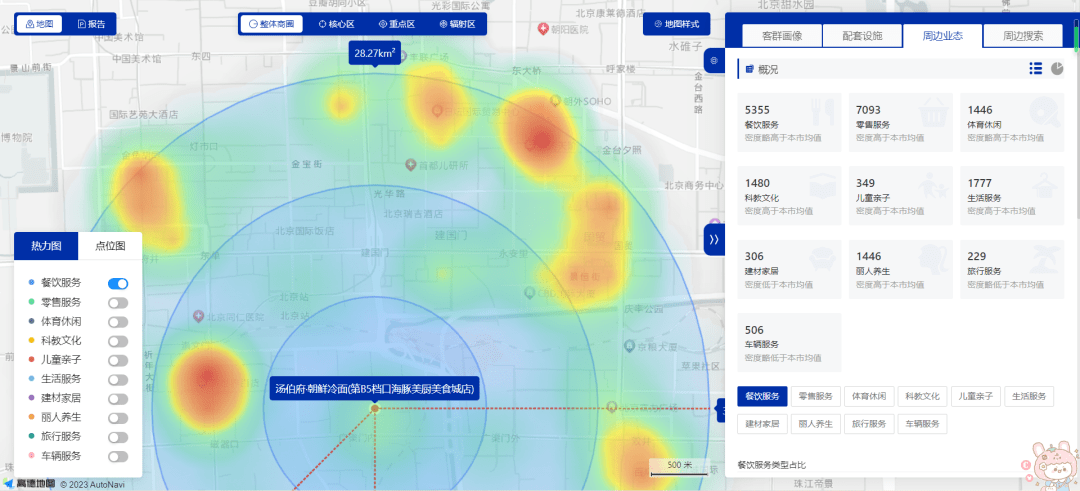Click the 506 车辆服务 overview card

(x=789, y=342)
